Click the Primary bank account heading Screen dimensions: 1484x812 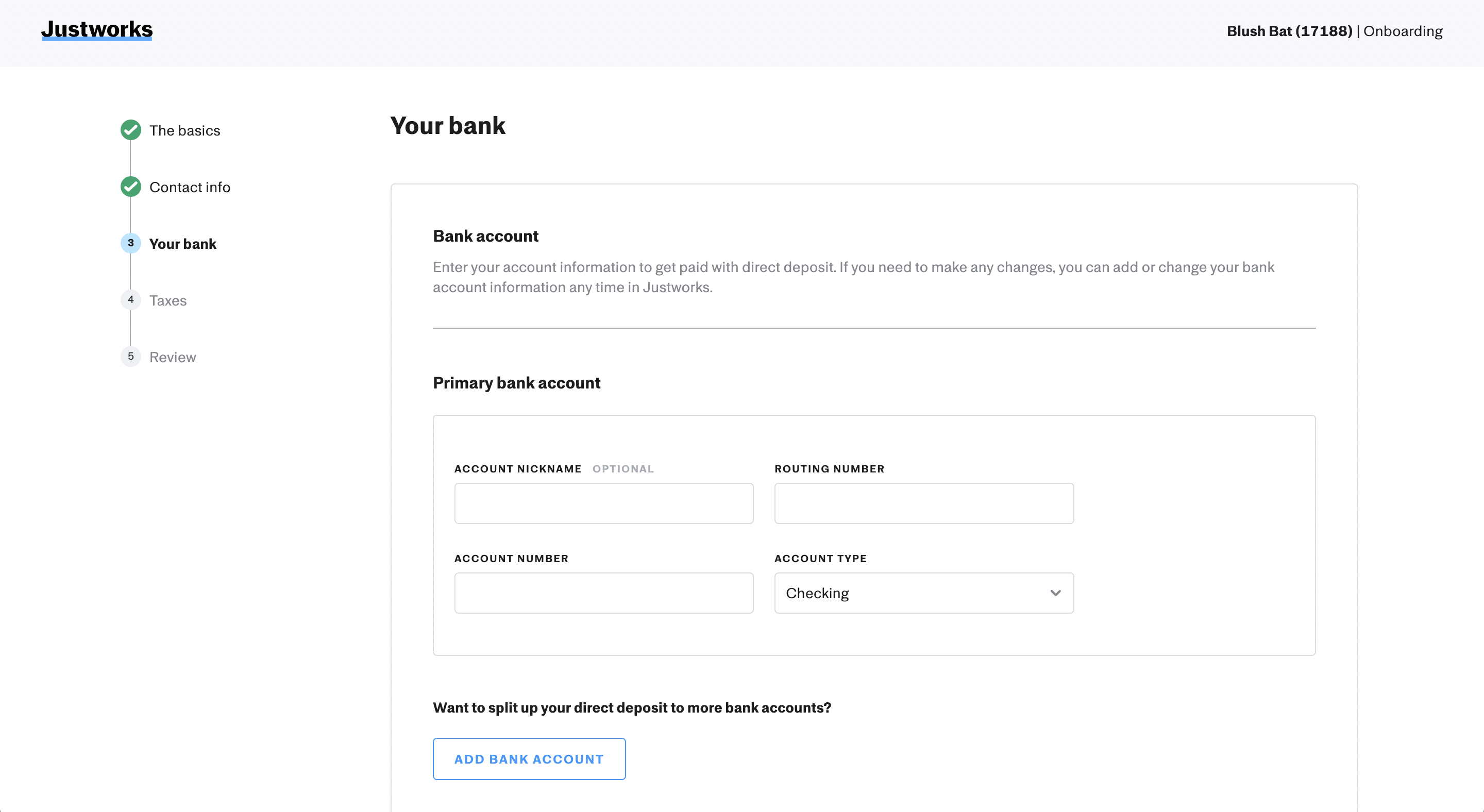[x=516, y=383]
